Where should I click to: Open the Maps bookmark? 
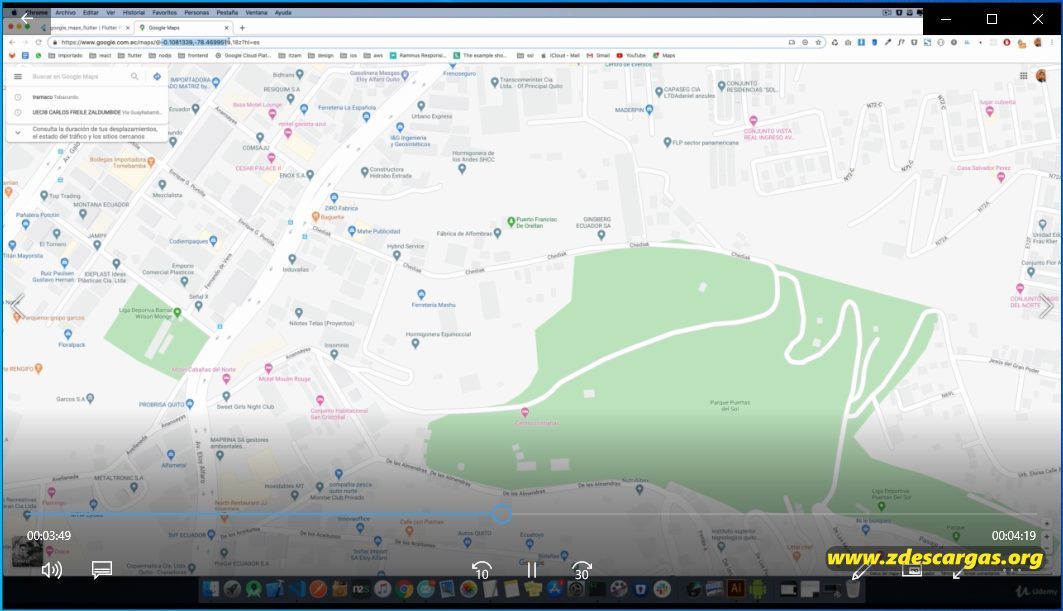664,56
